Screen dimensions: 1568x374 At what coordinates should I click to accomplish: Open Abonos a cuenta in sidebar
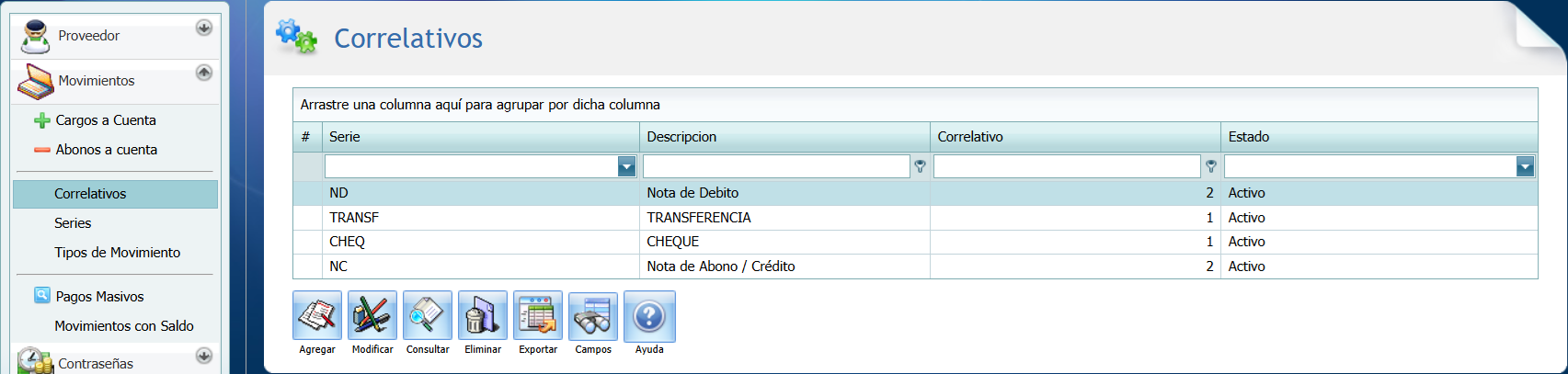pos(107,150)
